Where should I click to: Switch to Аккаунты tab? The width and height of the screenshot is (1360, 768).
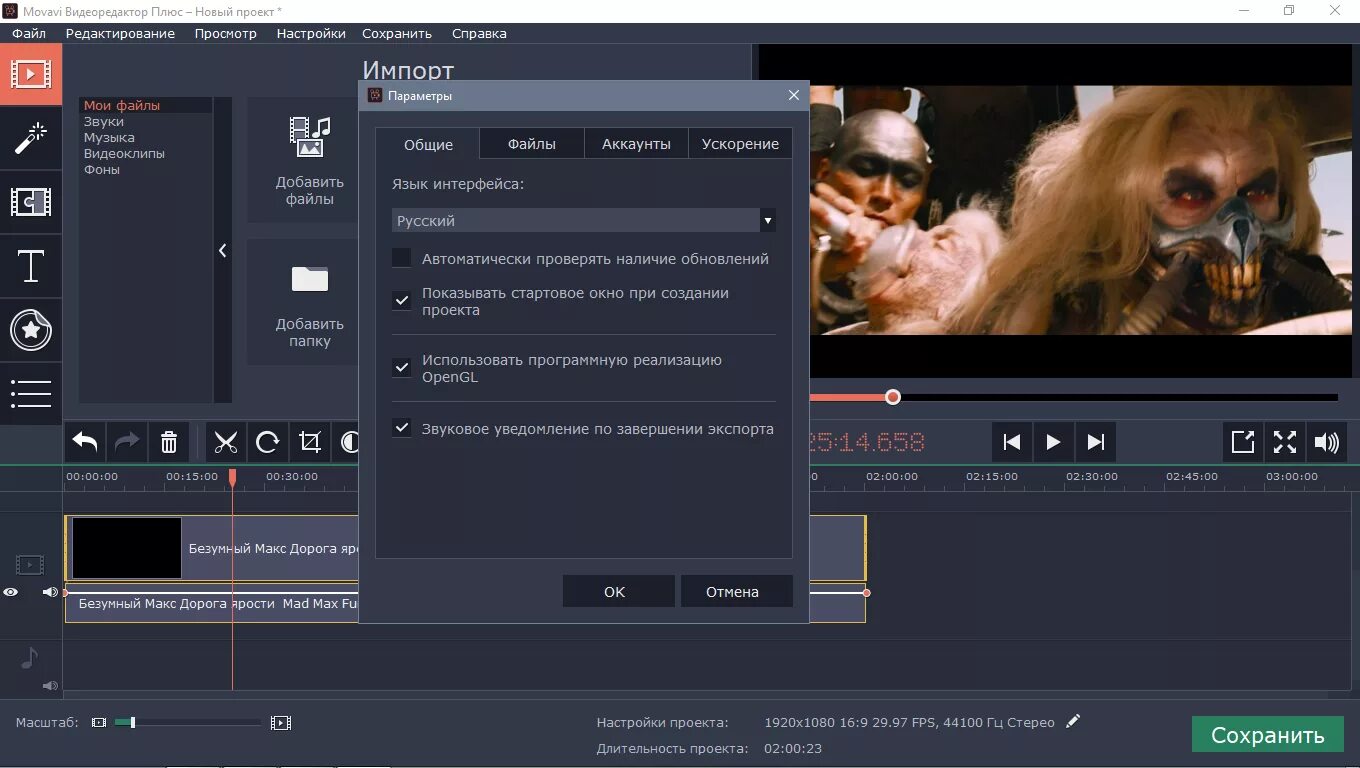[636, 143]
